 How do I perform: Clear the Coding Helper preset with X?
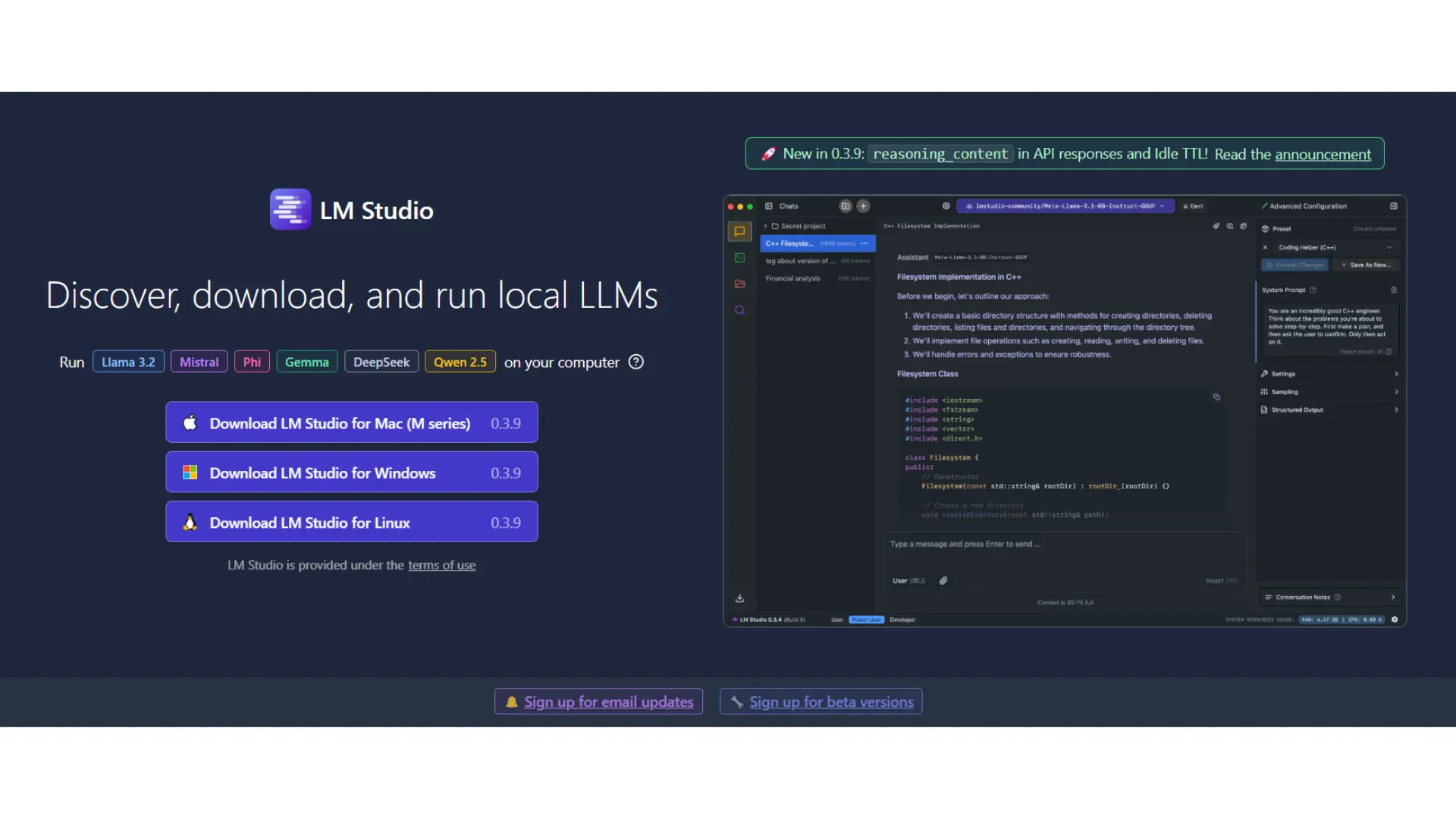click(1265, 247)
